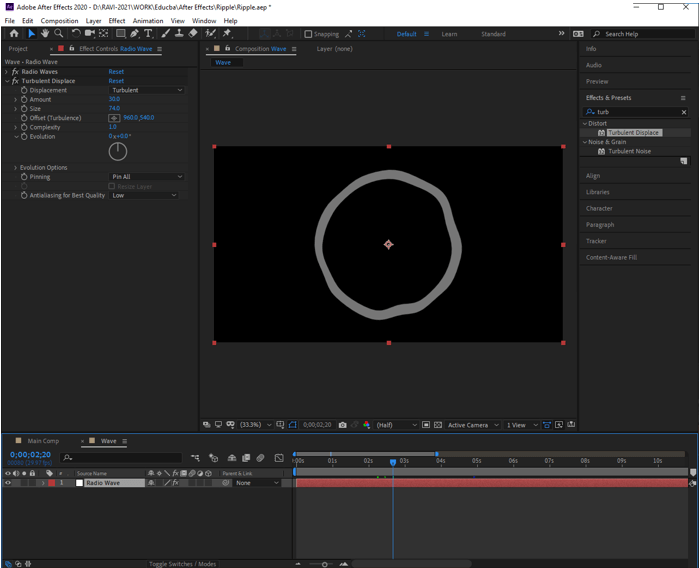Toggle the Complexity stopwatch
700x568 pixels.
(x=24, y=127)
